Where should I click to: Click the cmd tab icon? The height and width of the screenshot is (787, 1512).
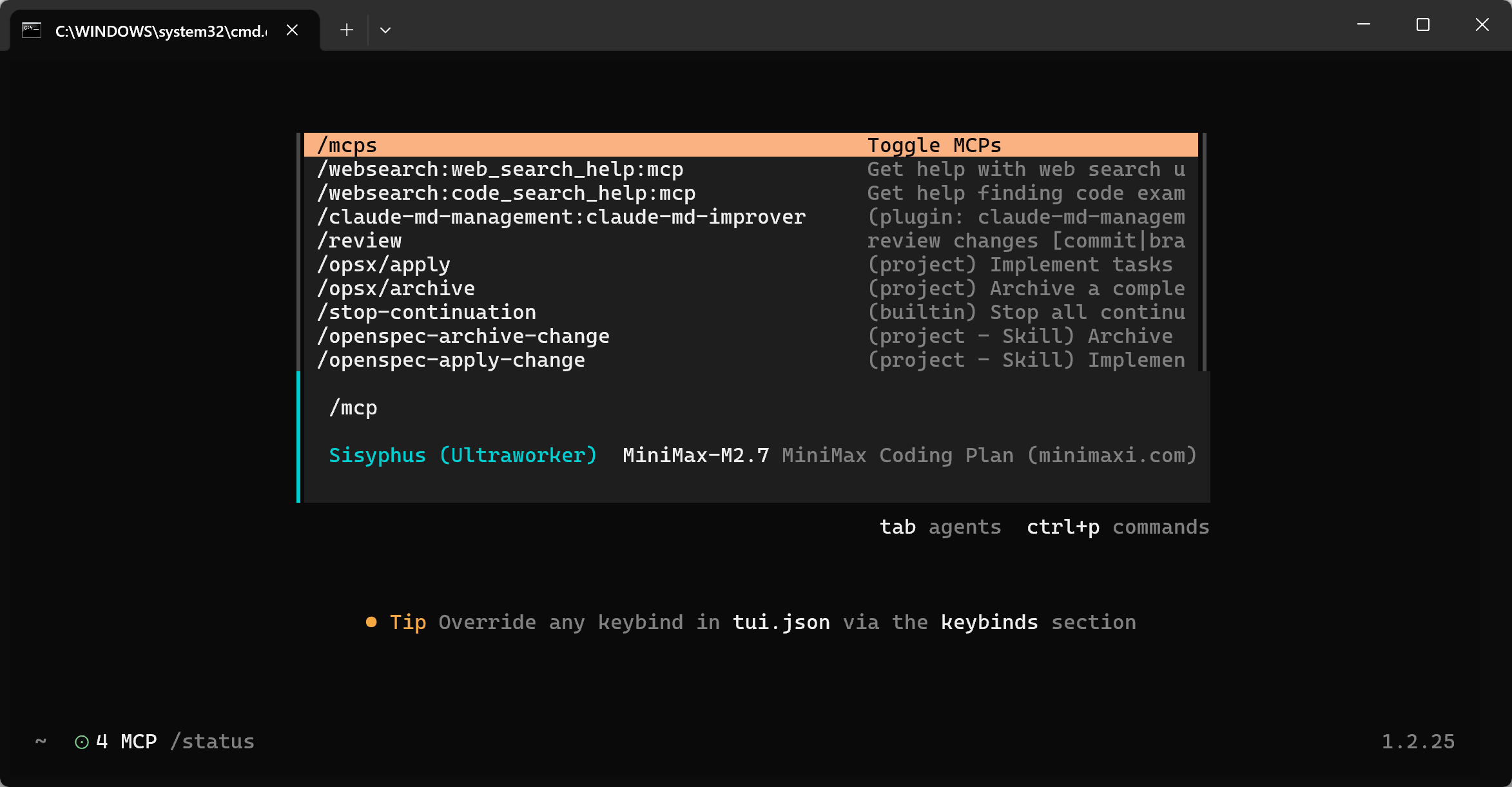point(32,30)
